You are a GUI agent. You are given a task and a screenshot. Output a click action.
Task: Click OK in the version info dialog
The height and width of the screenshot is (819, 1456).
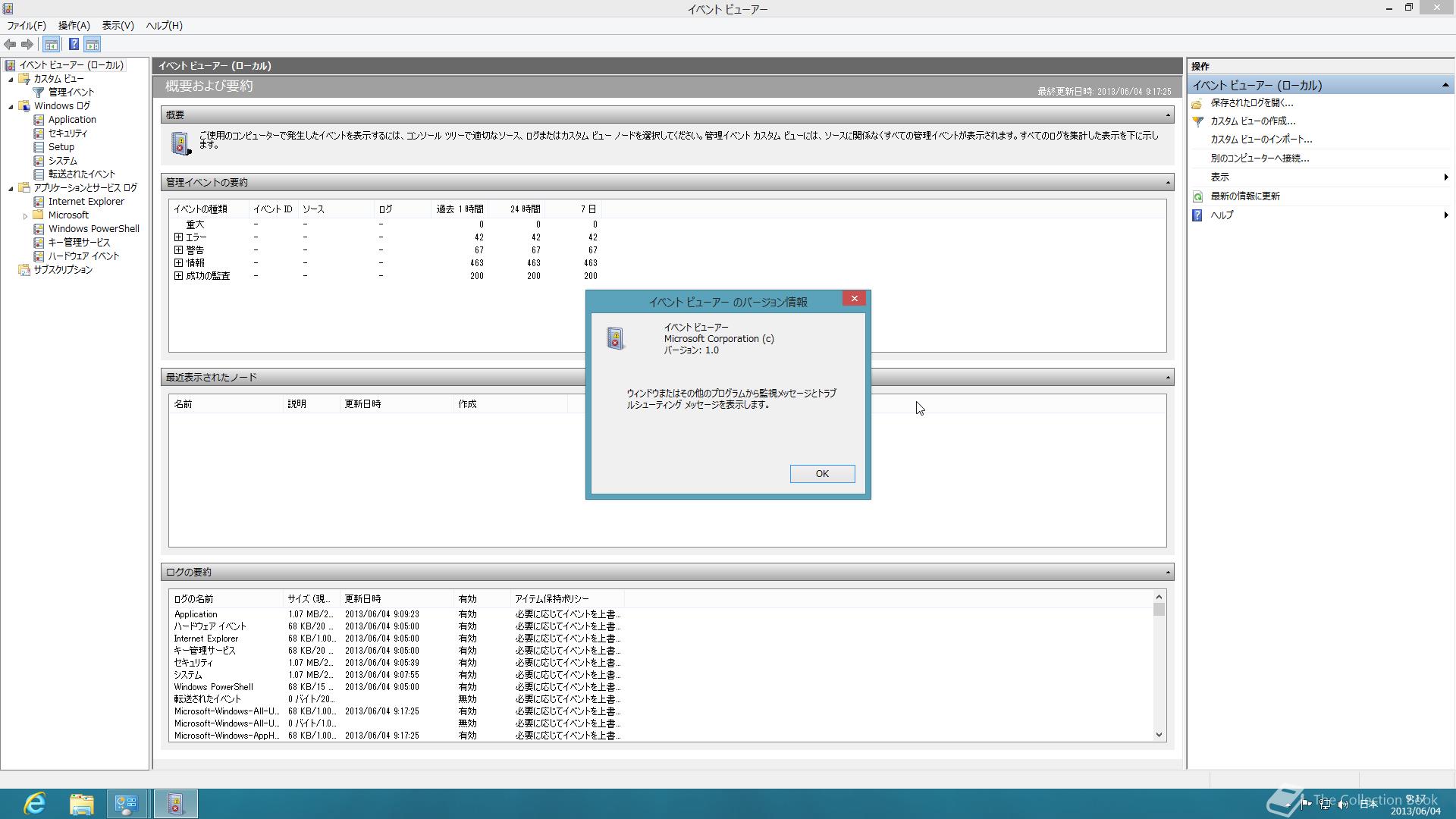click(x=822, y=474)
